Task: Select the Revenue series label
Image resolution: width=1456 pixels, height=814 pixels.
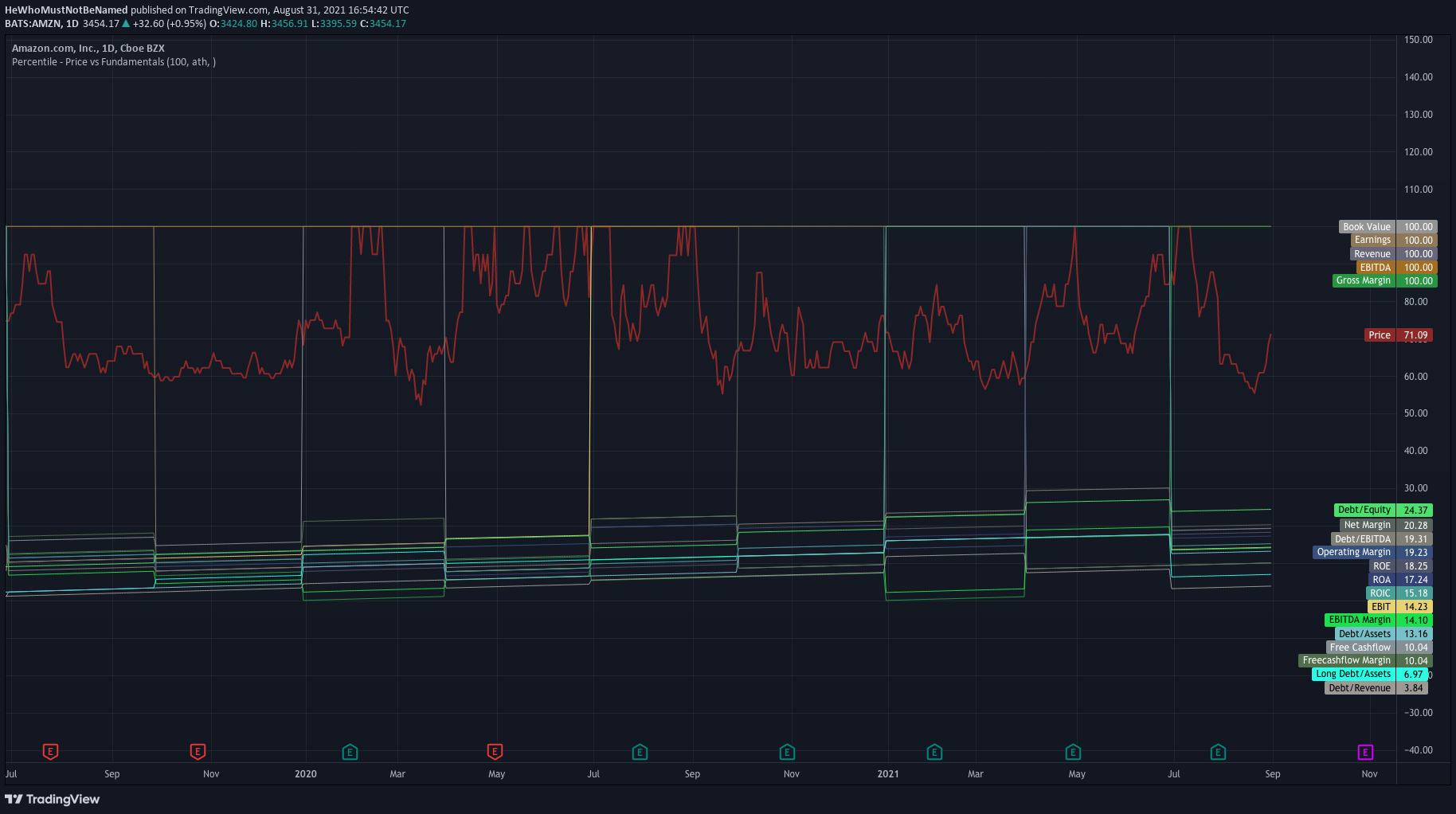Action: pos(1372,254)
